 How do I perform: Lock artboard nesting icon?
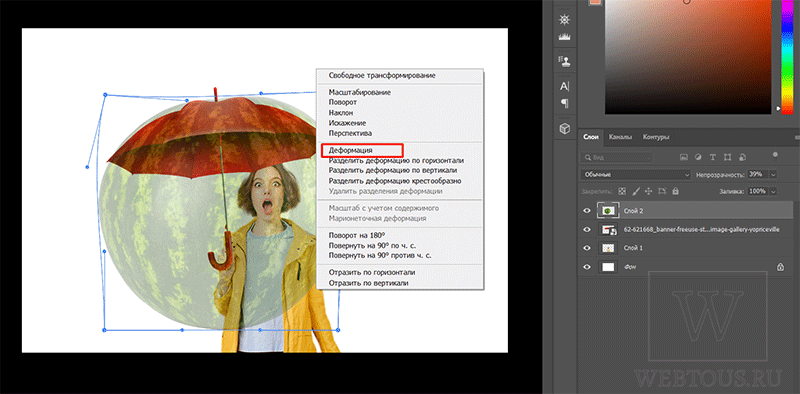(662, 191)
